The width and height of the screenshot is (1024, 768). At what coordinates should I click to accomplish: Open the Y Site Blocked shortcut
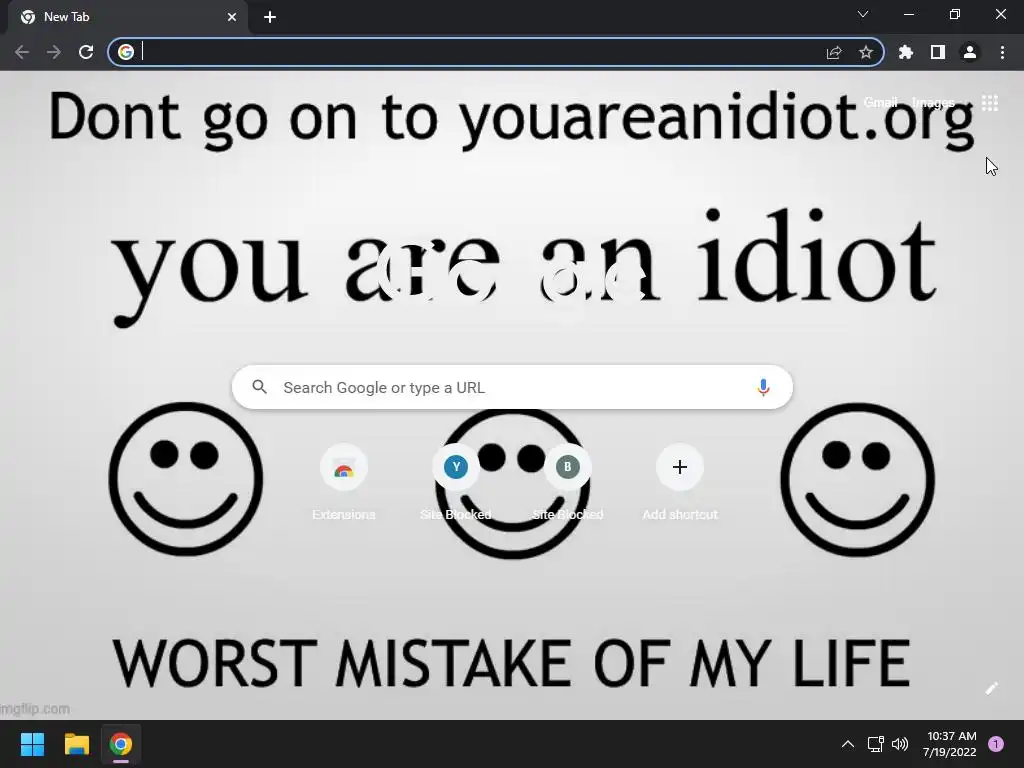click(456, 482)
